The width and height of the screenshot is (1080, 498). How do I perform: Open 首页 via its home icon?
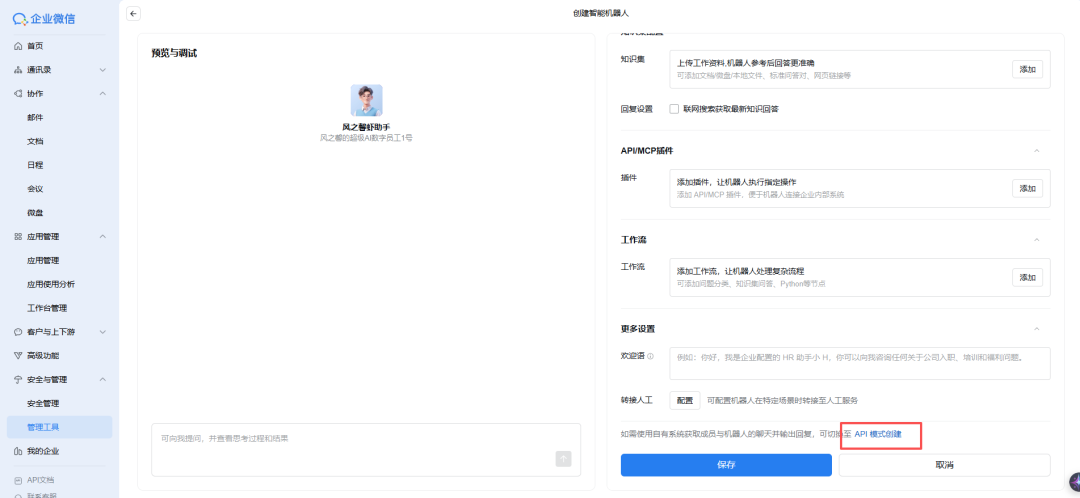point(18,46)
